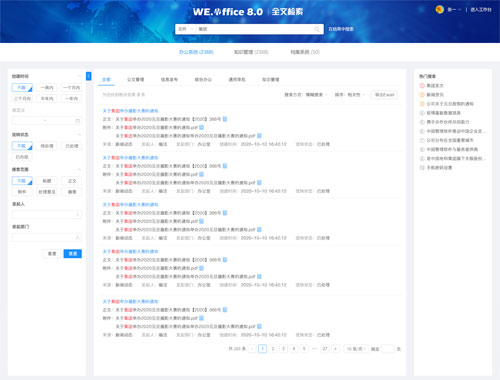Switch to the 公文管理 tab
Screen dimensions: 500x380
point(136,80)
